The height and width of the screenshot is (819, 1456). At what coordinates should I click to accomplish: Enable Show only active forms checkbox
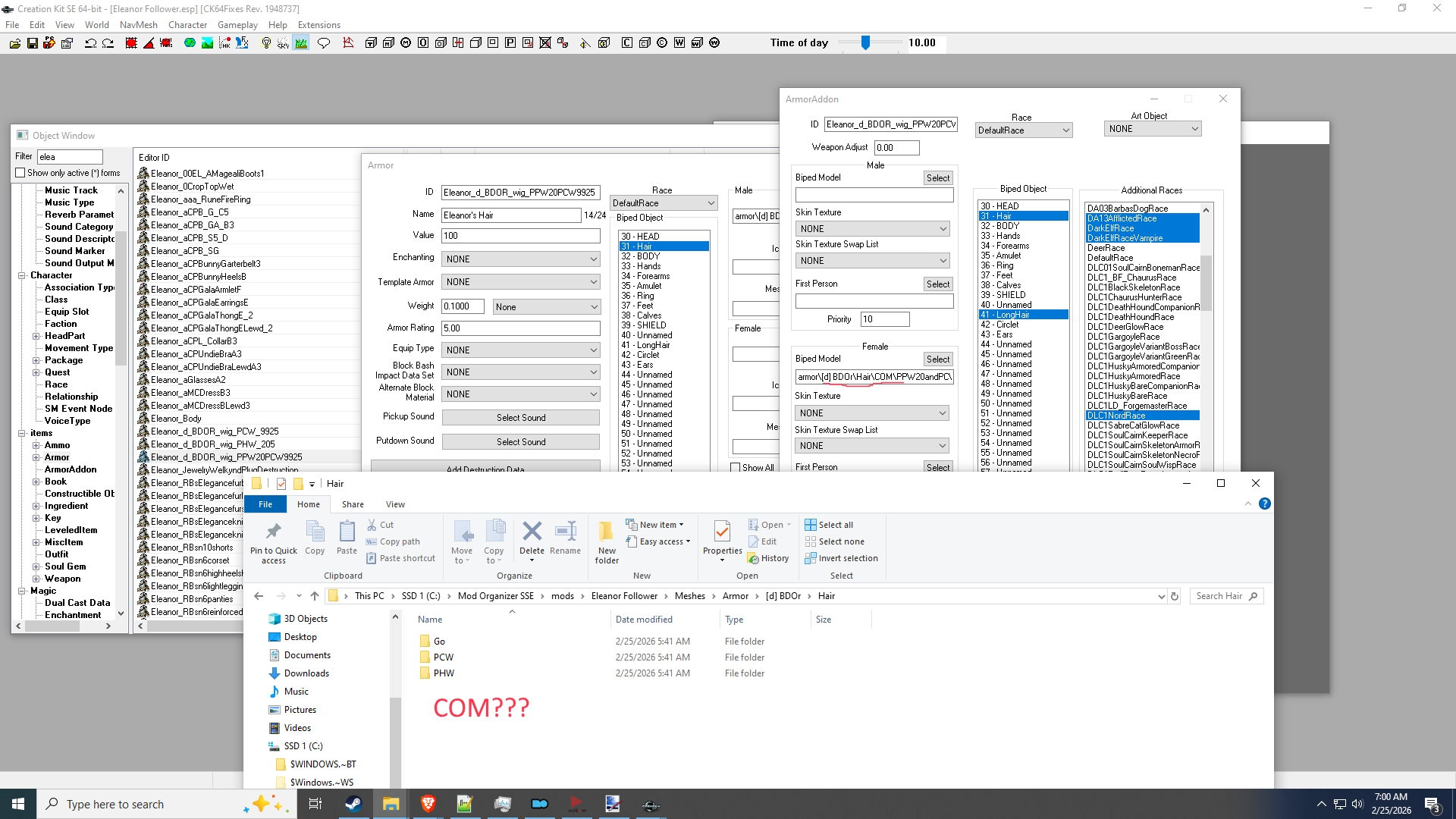click(x=20, y=173)
